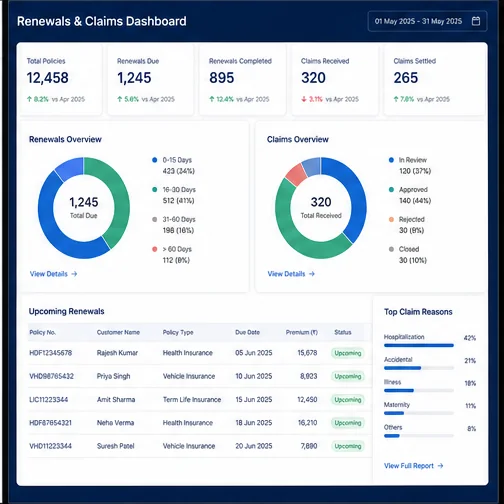Screen dimensions: 504x504
Task: Click the 31-60 Days gray legend dot
Action: pos(154,219)
